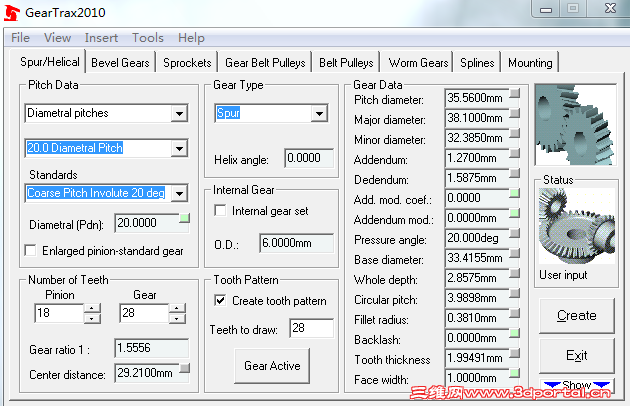The image size is (630, 406).
Task: Decrease Pinion teeth with down arrow
Action: (92, 318)
